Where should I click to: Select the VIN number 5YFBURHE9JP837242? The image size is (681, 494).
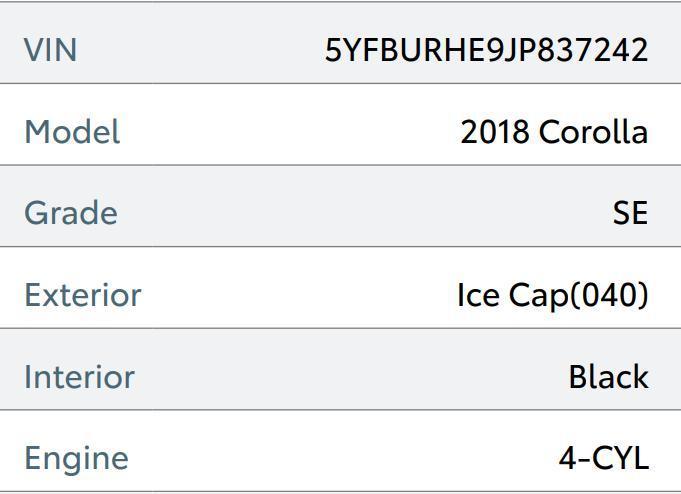coord(486,50)
